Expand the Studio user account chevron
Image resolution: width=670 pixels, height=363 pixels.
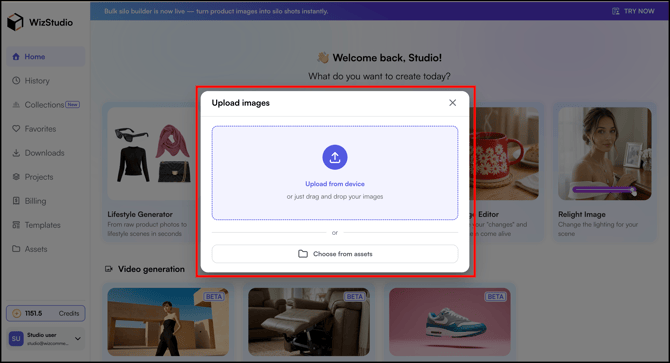point(78,339)
